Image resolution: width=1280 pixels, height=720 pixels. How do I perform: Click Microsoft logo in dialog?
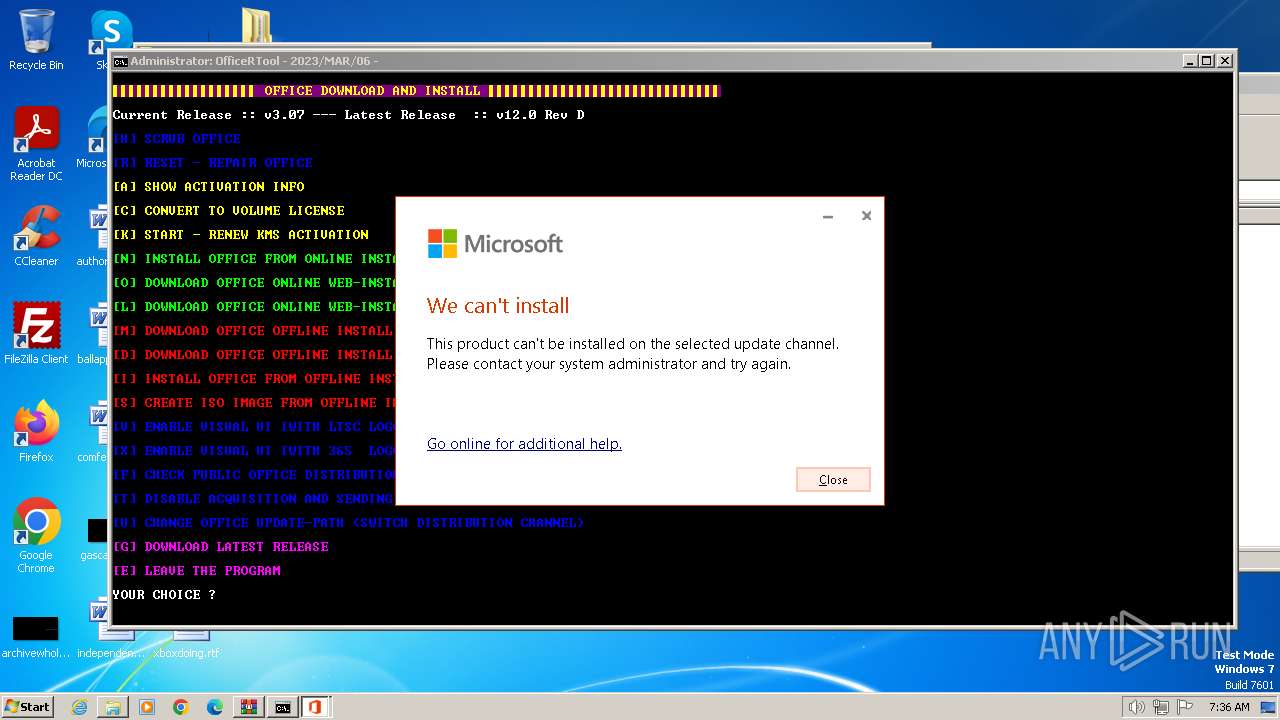click(x=495, y=244)
